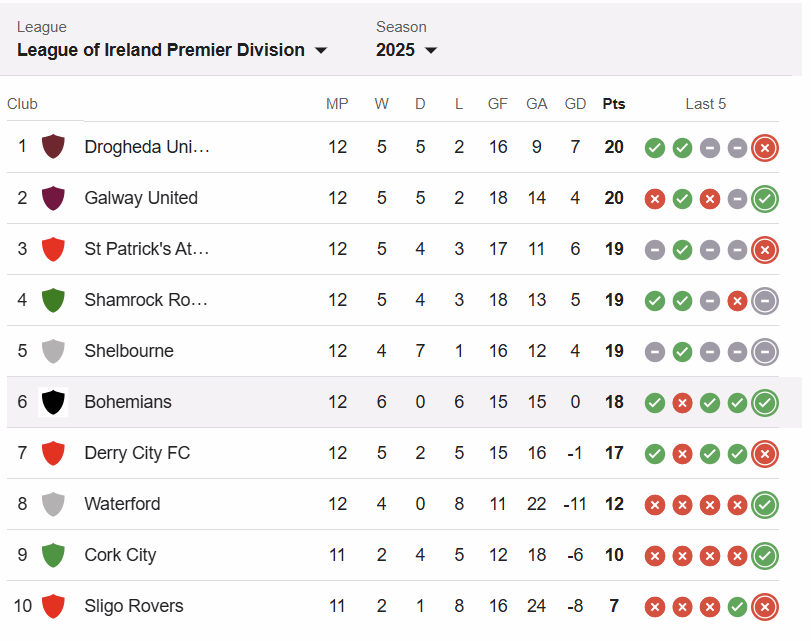Select the St Patrick's Athletic row name
This screenshot has height=641, width=811.
coord(146,249)
